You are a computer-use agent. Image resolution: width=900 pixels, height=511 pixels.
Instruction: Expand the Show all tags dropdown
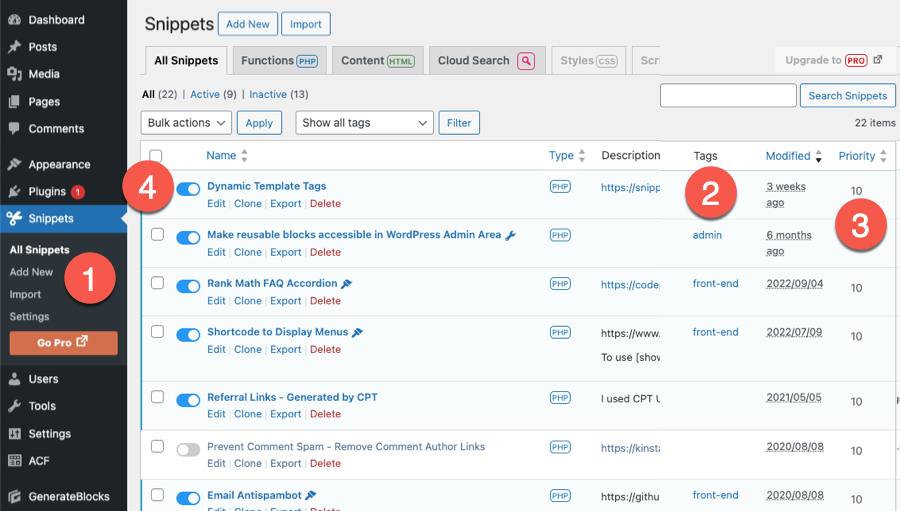(364, 123)
